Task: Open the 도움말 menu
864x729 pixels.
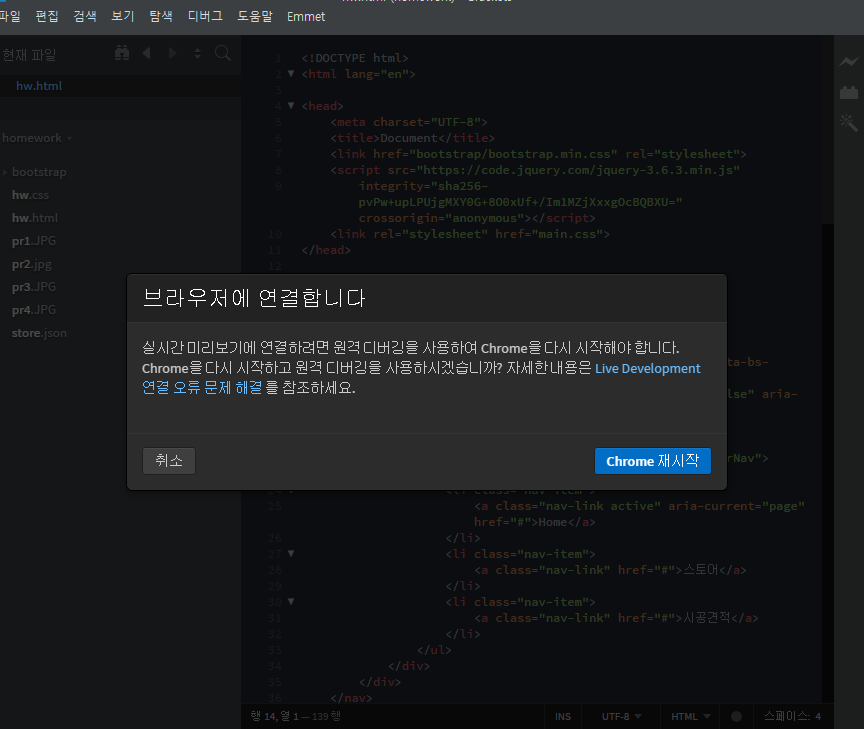Action: (x=255, y=17)
